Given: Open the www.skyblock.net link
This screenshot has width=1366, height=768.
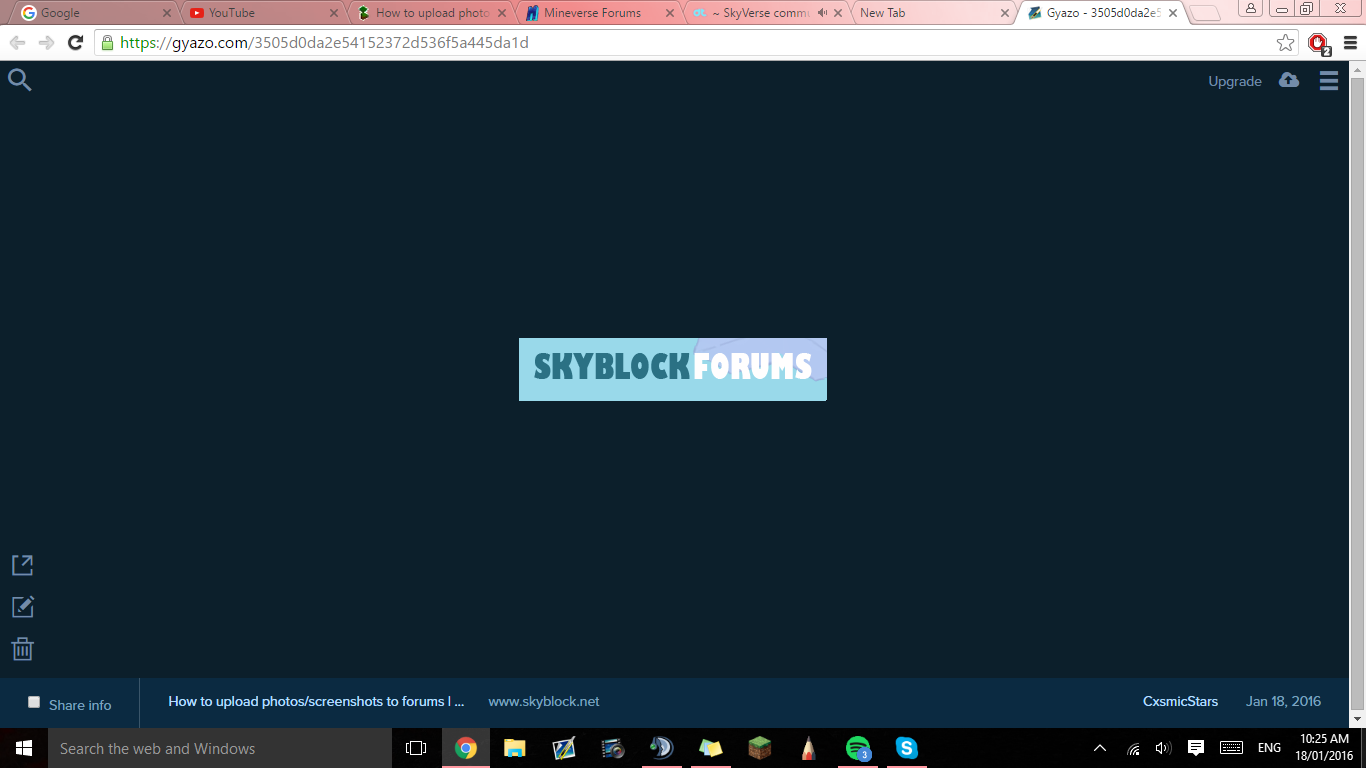Looking at the screenshot, I should tap(544, 701).
